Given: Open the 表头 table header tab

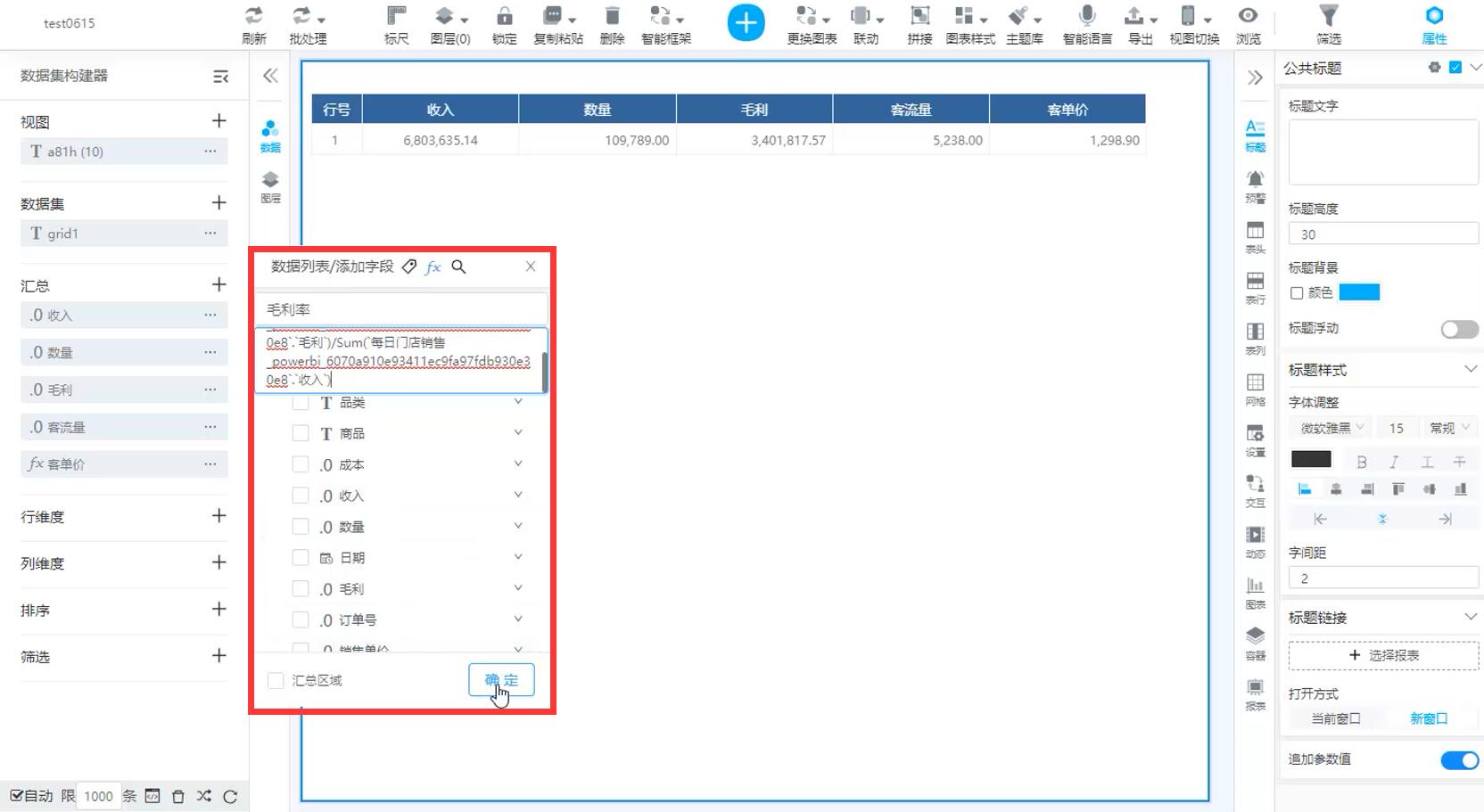Looking at the screenshot, I should [1255, 238].
